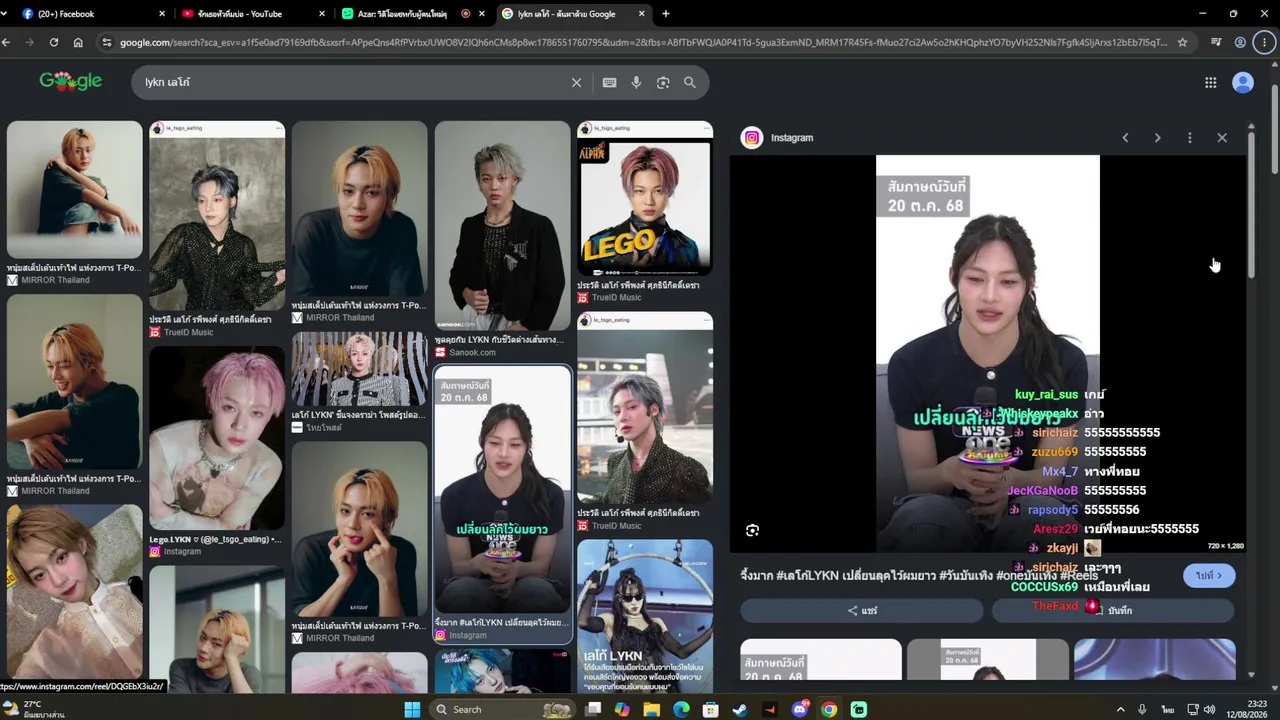Close the YouTube tab

[322, 14]
